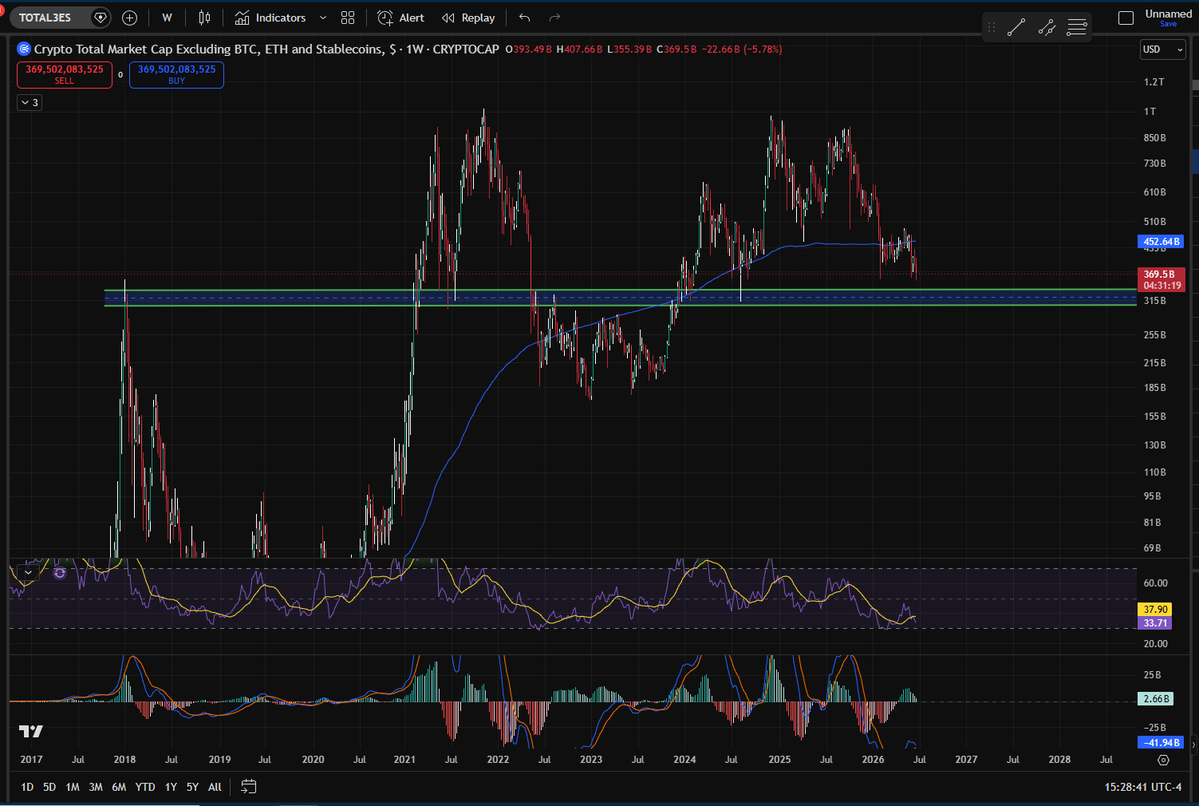Click the 2.66B MACD histogram value label
This screenshot has width=1199, height=806.
coord(1156,699)
